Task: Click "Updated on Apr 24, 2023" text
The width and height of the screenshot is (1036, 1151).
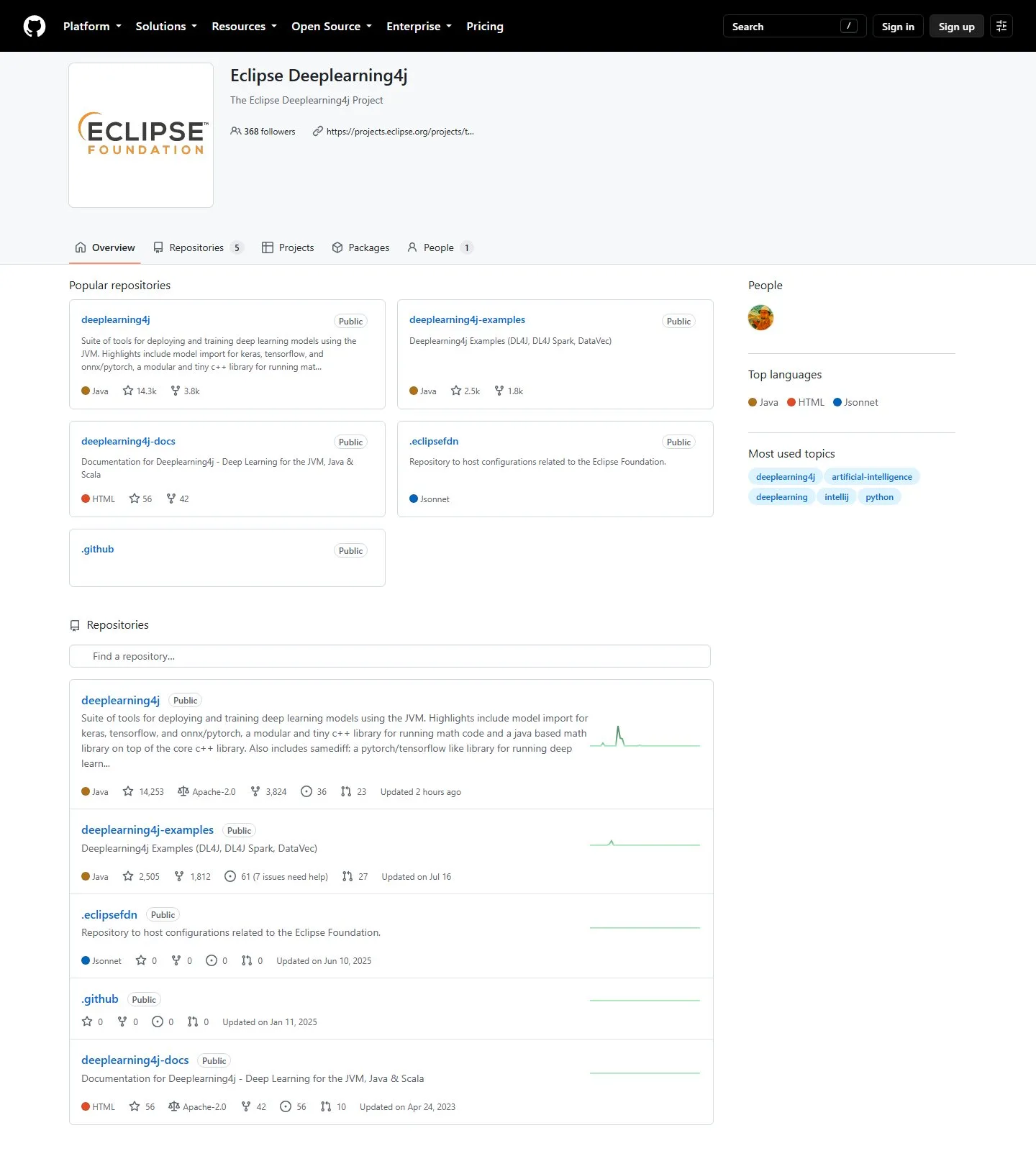Action: pyautogui.click(x=407, y=1106)
